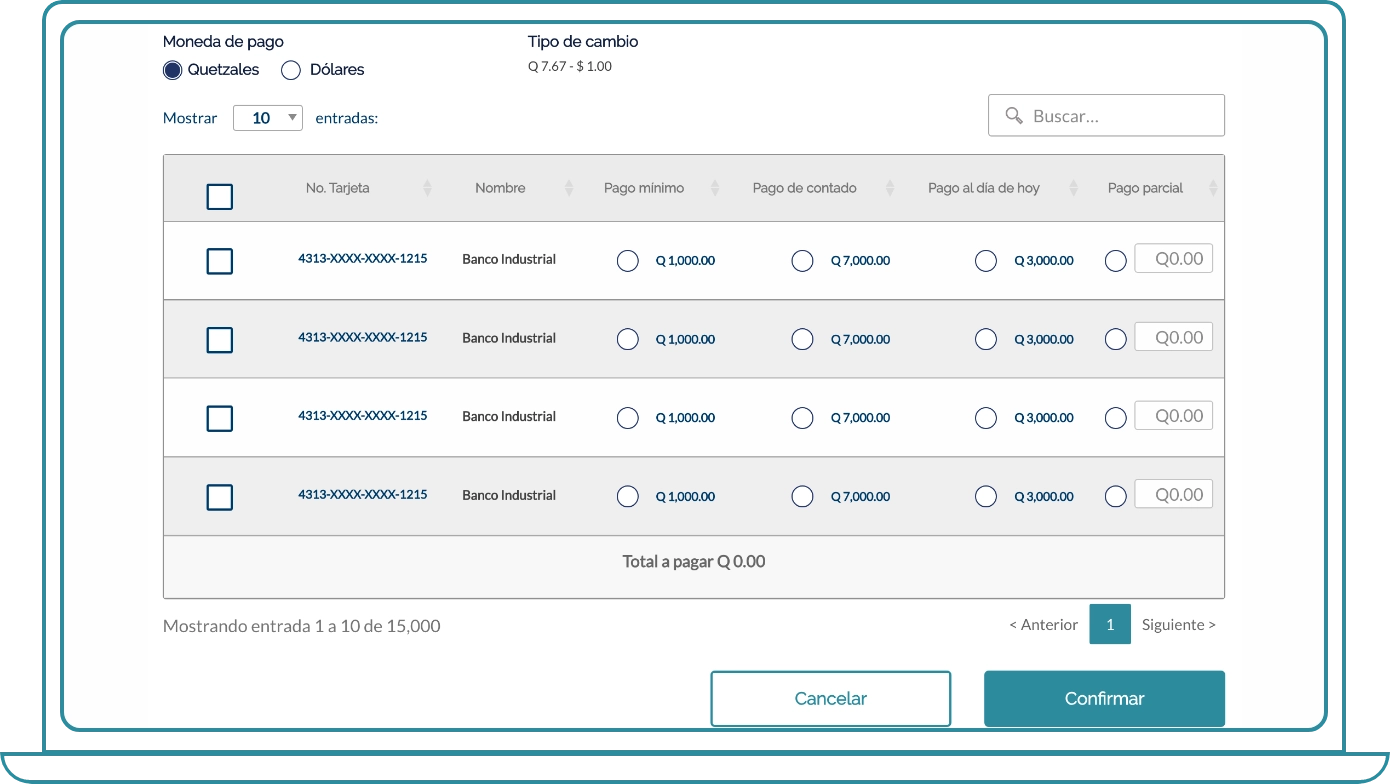The height and width of the screenshot is (784, 1390).
Task: Click the magnifying glass search icon
Action: coord(1014,116)
